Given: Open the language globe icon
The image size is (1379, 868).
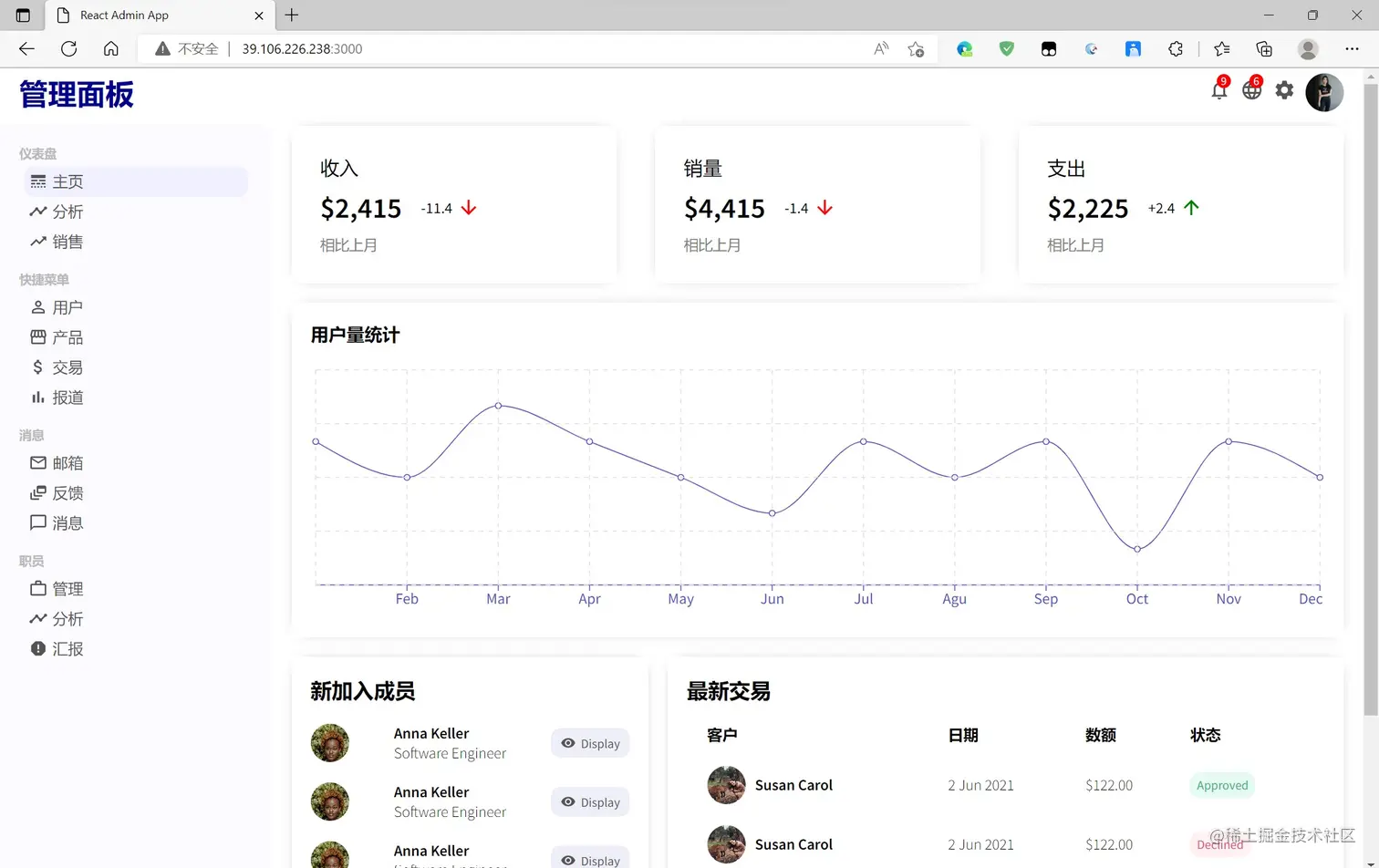Looking at the screenshot, I should point(1251,90).
